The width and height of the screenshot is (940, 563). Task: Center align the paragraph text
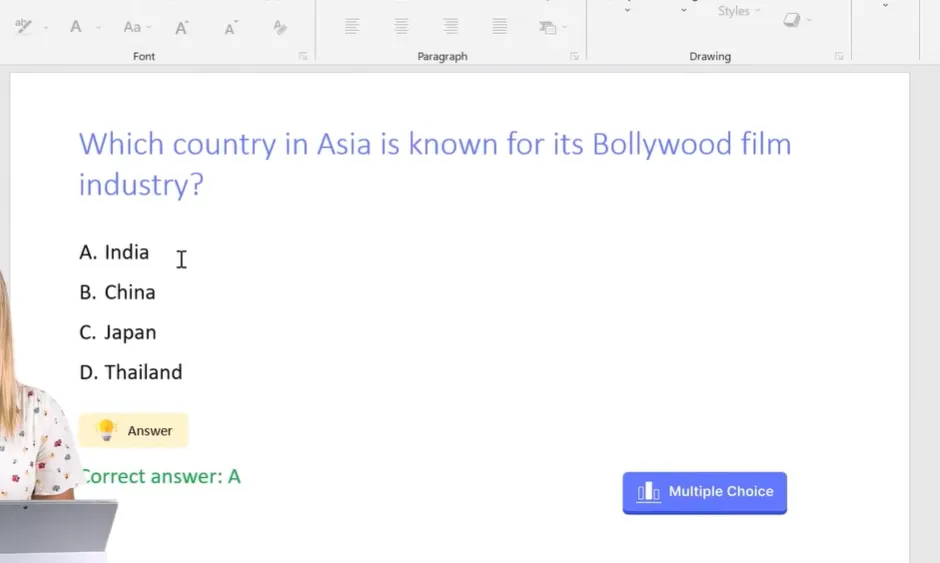401,27
